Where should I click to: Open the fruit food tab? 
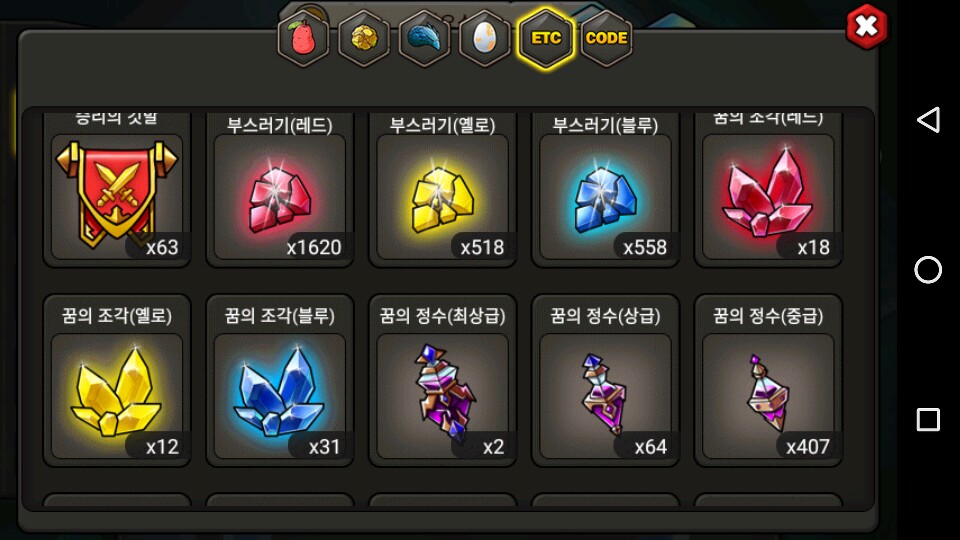pos(302,39)
